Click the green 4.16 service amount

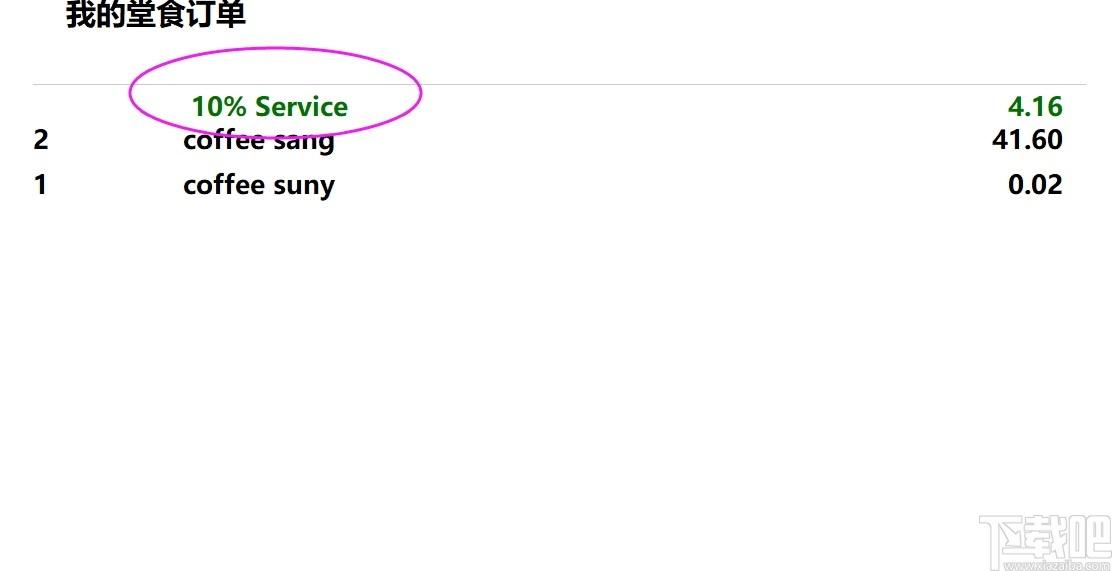click(x=1035, y=107)
